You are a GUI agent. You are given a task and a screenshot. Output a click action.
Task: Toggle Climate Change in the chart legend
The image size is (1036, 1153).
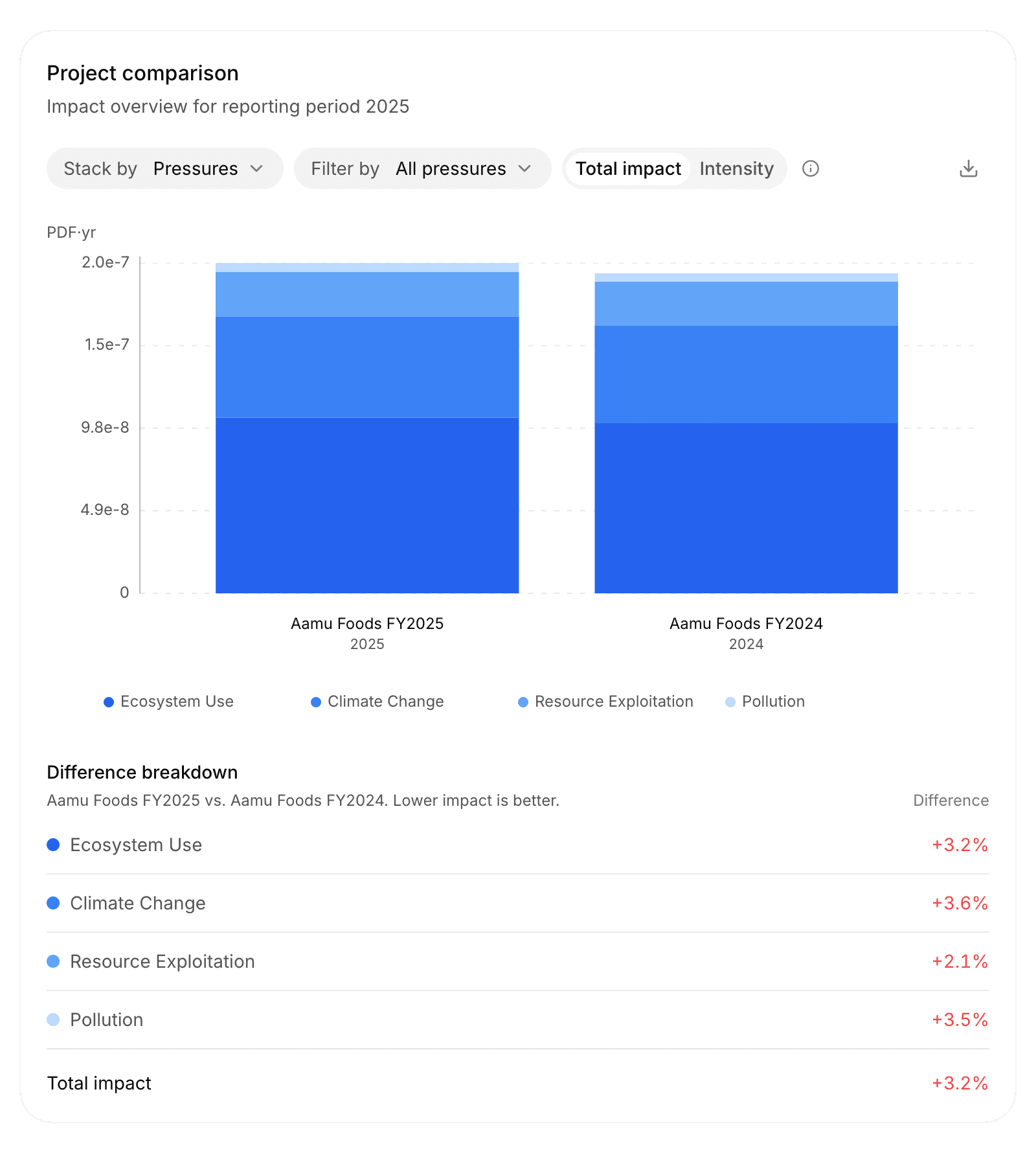[377, 702]
